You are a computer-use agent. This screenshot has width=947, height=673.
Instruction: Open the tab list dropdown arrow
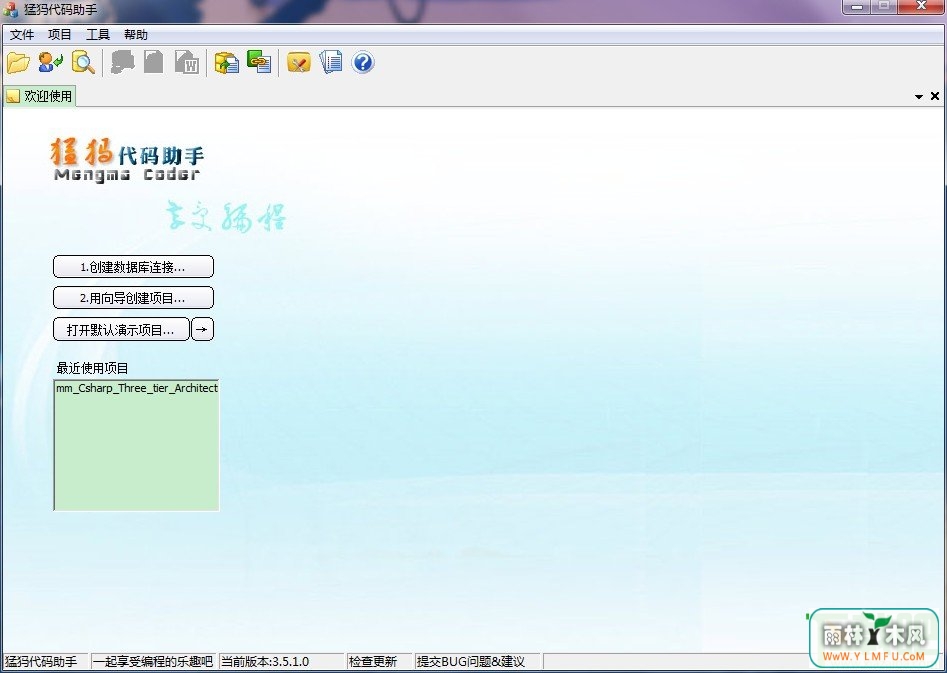tap(919, 97)
